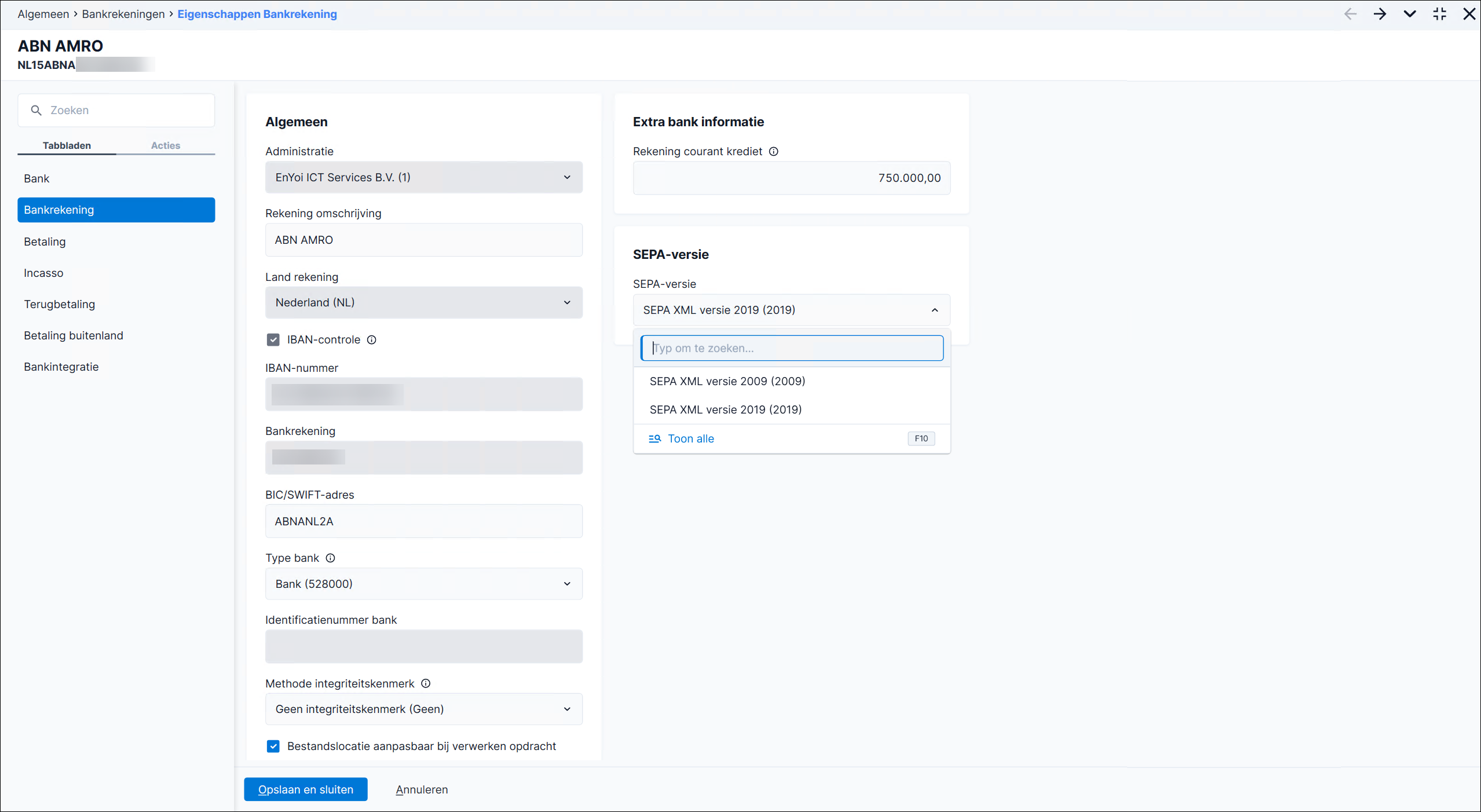Click the BIC/SWIFT-adres field
This screenshot has height=812, width=1481.
(x=424, y=521)
